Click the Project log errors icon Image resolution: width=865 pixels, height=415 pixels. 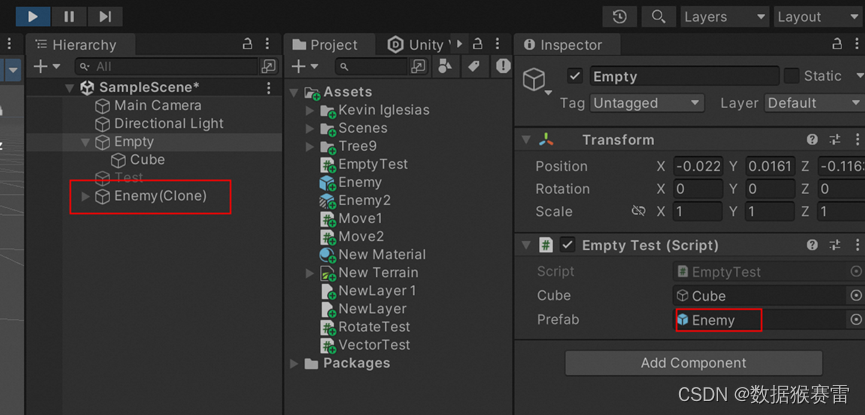503,67
